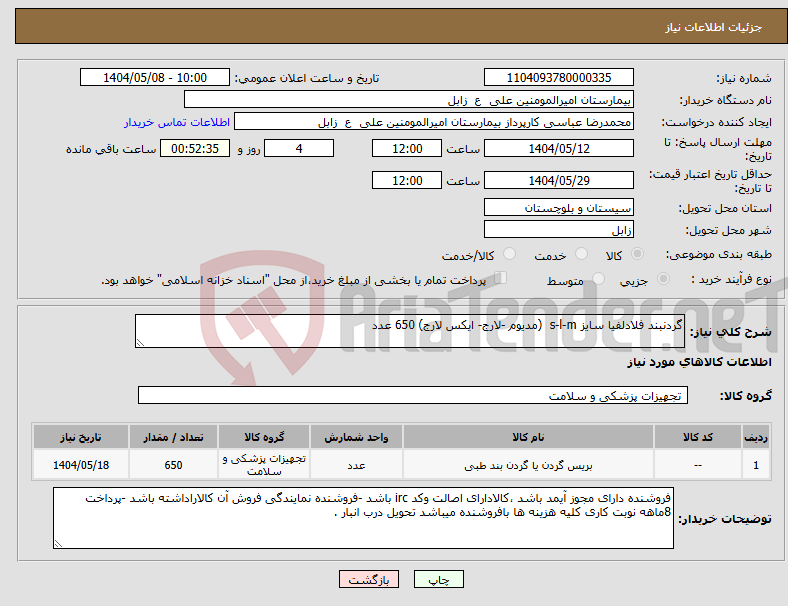Select the کالا radio button
This screenshot has width=788, height=606.
pyautogui.click(x=637, y=254)
